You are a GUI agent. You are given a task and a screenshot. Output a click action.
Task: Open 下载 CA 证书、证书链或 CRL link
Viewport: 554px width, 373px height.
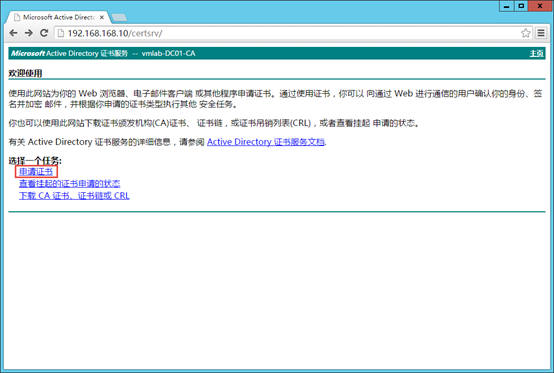click(x=74, y=196)
